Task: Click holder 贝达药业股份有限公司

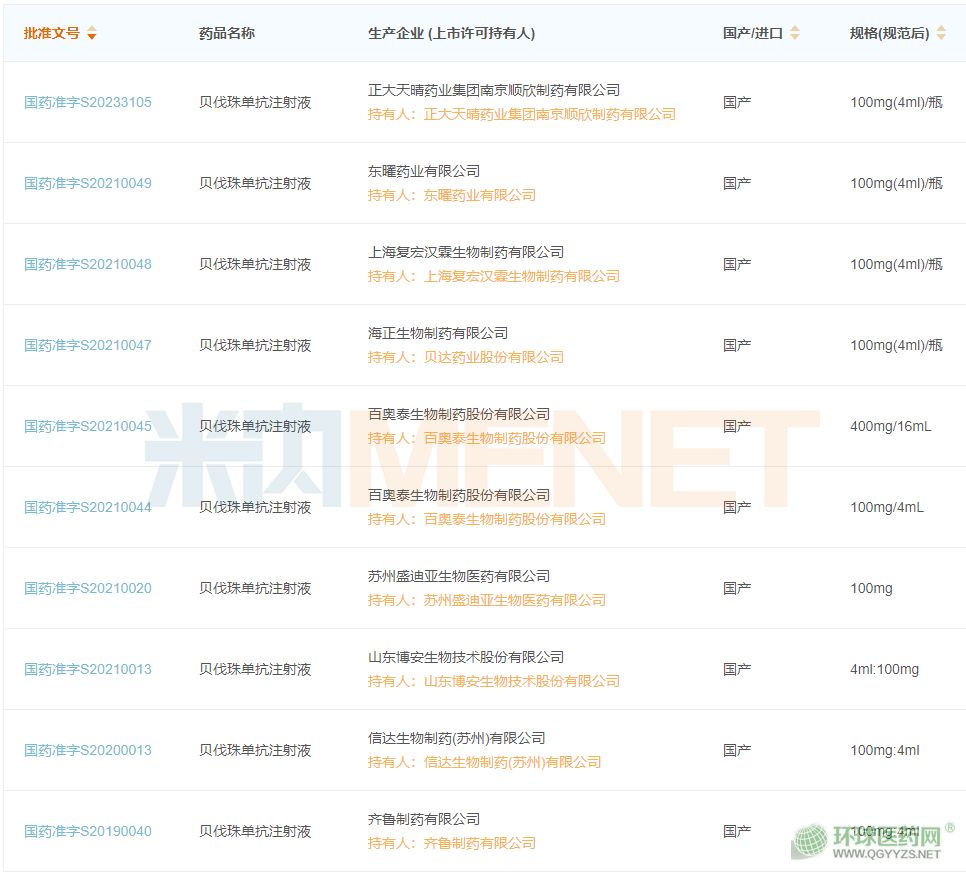Action: coord(494,357)
